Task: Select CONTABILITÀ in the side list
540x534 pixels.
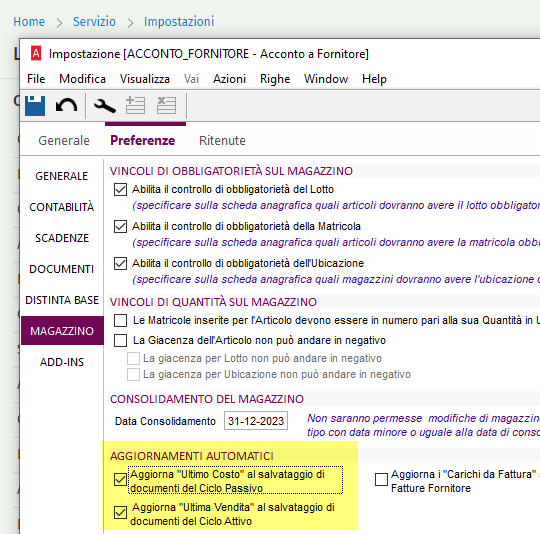Action: (62, 207)
